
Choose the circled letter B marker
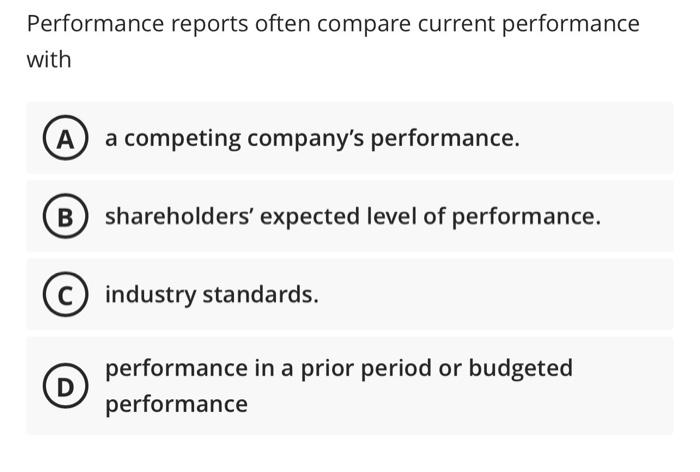(65, 216)
